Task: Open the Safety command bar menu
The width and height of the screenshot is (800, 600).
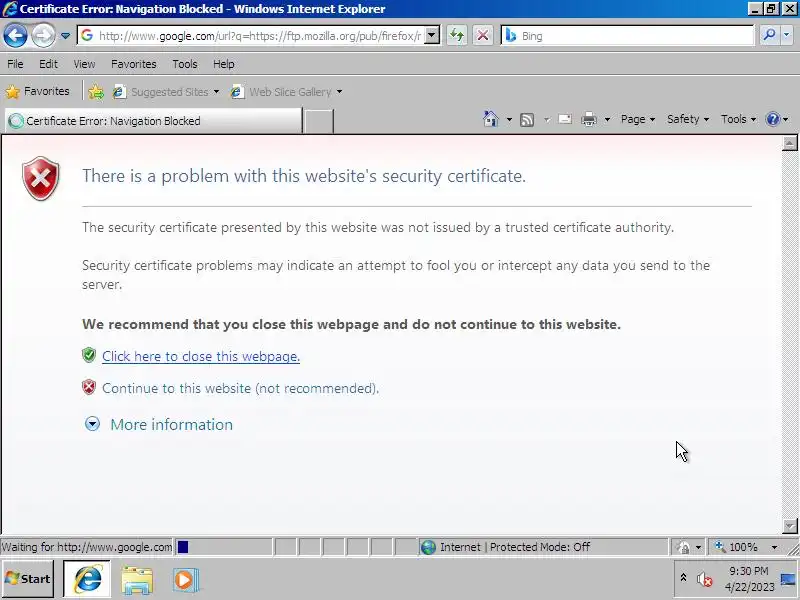Action: pyautogui.click(x=688, y=119)
